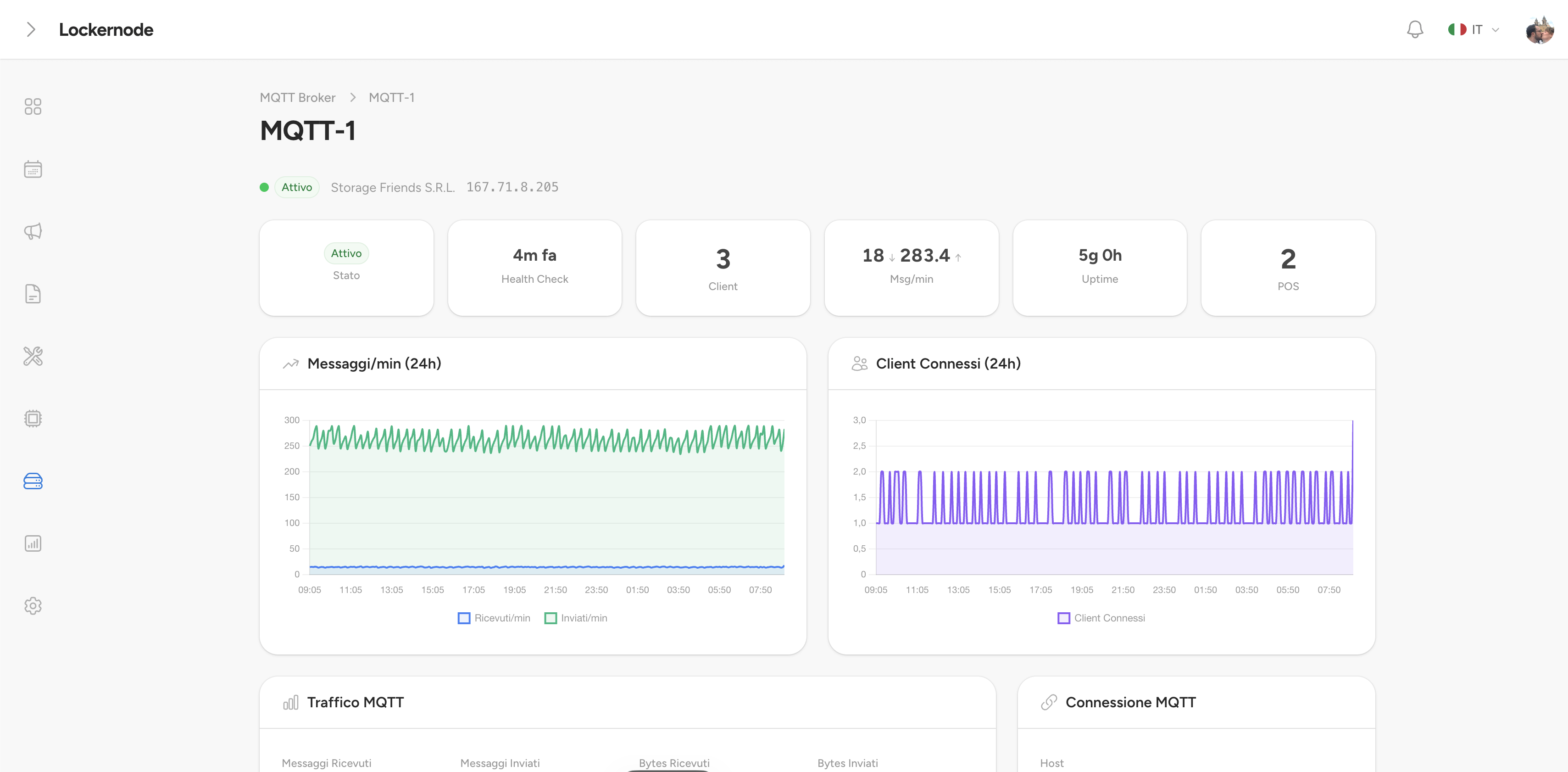Click the Stato status card
Viewport: 1568px width, 772px height.
[x=346, y=268]
